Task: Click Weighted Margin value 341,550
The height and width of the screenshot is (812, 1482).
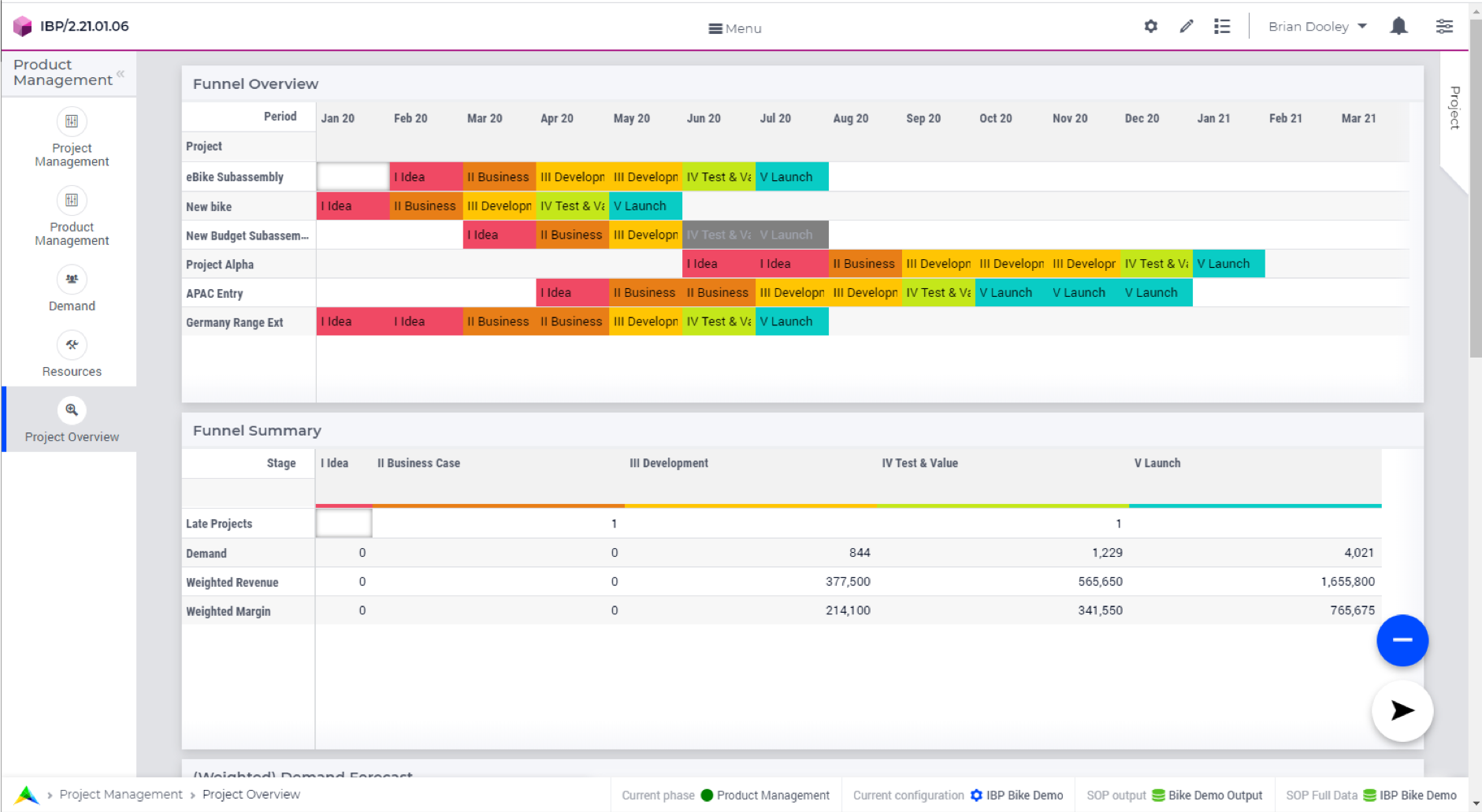Action: (x=1100, y=610)
